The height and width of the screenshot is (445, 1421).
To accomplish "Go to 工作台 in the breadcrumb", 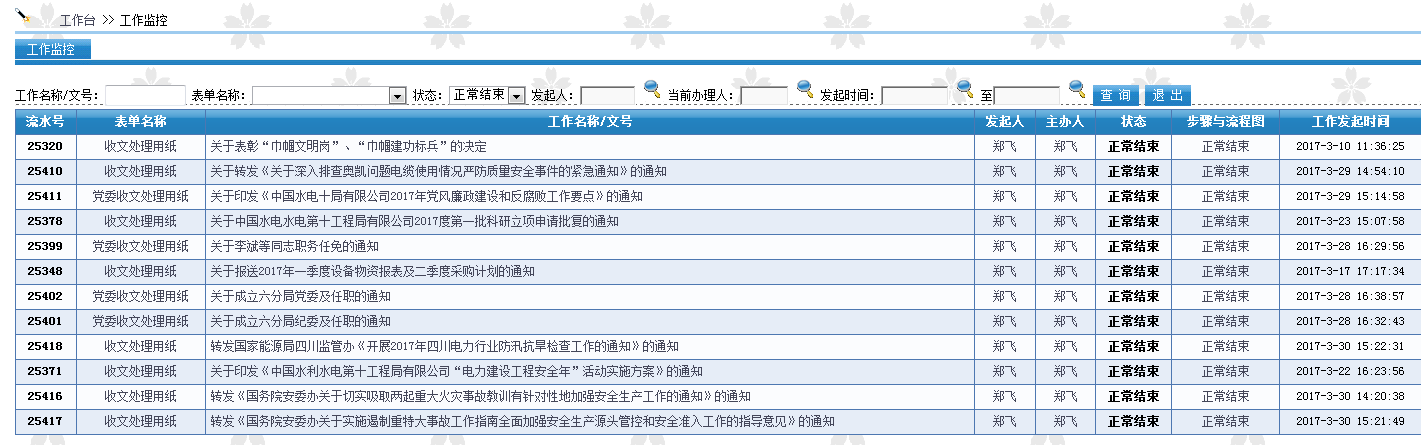I will coord(77,20).
